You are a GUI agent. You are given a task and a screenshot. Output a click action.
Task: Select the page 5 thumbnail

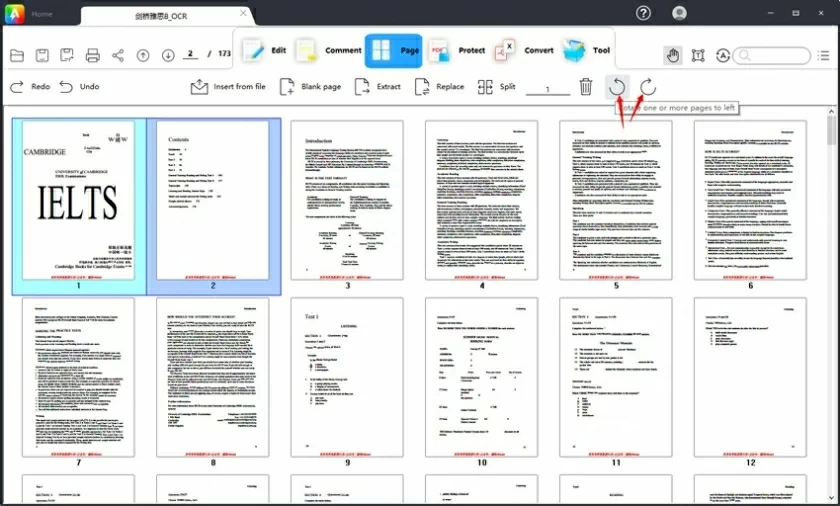tap(616, 200)
